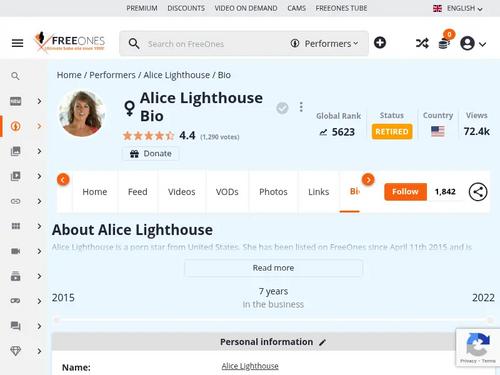The width and height of the screenshot is (500, 375).
Task: Click the United States flag icon
Action: 438,131
